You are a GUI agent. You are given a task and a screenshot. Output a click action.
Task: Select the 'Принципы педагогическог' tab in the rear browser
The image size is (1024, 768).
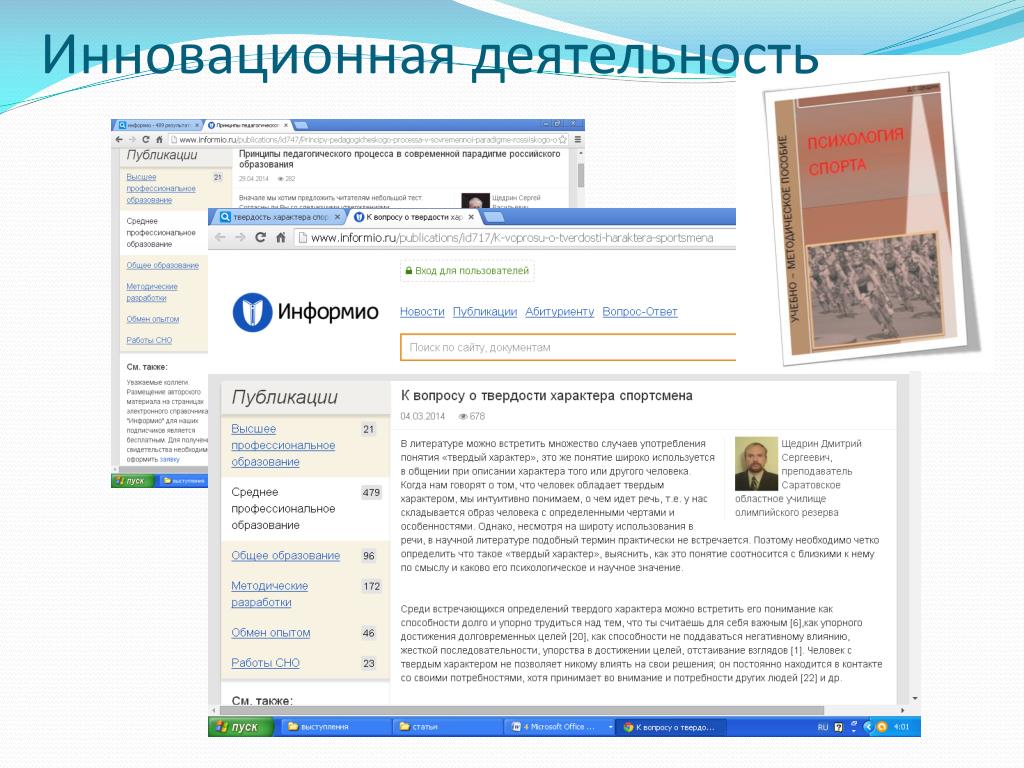pos(248,125)
